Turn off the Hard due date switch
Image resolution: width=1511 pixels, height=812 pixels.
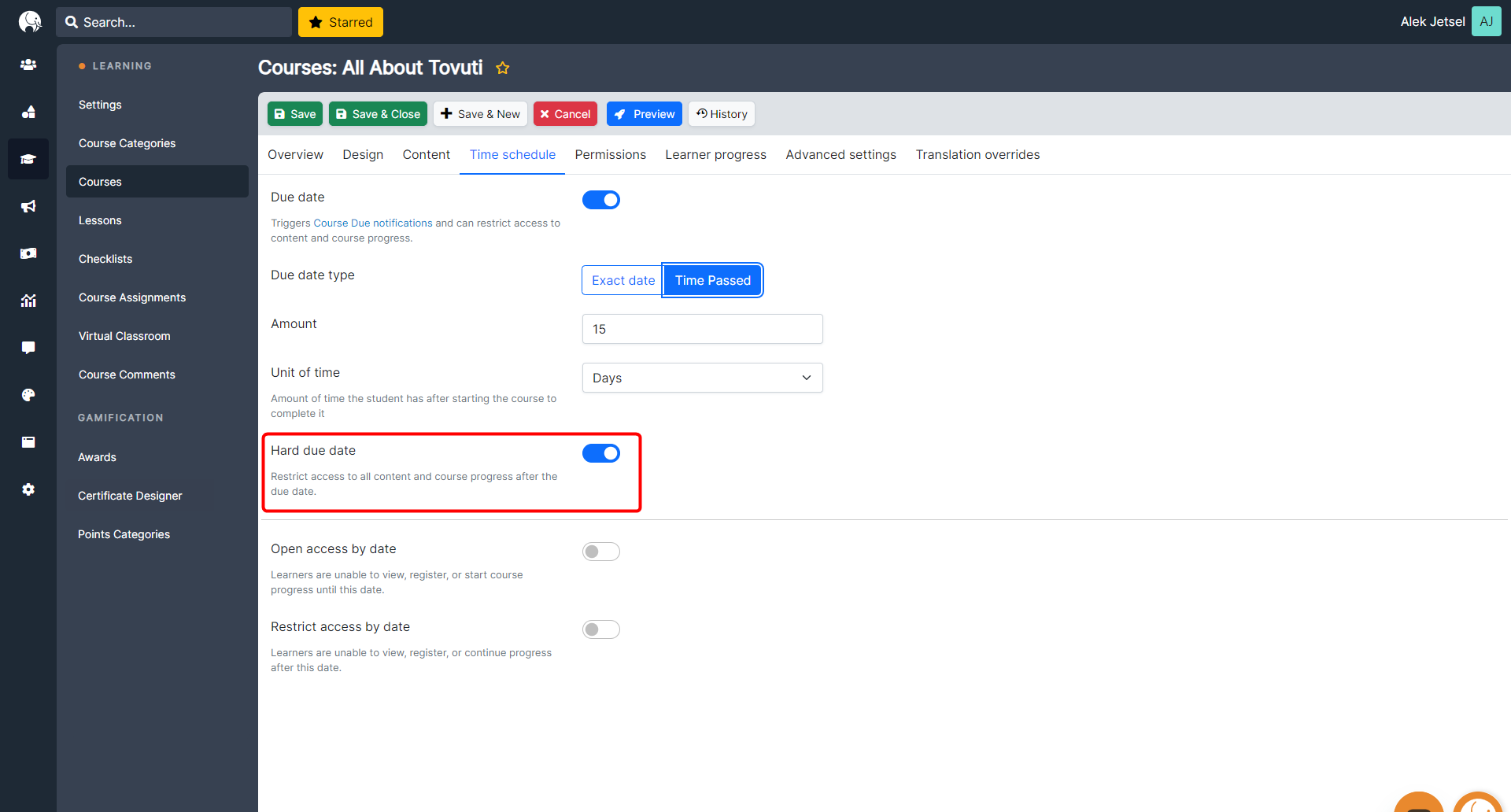600,453
